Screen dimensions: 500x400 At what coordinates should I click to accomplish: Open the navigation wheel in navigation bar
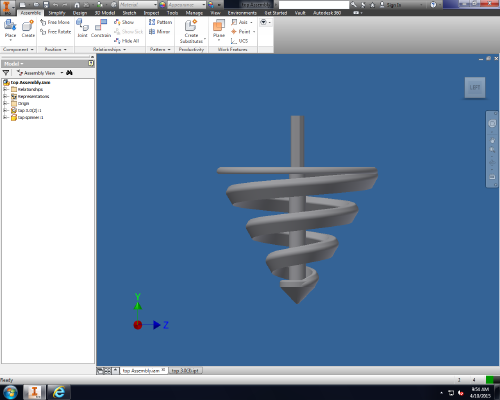pyautogui.click(x=492, y=124)
